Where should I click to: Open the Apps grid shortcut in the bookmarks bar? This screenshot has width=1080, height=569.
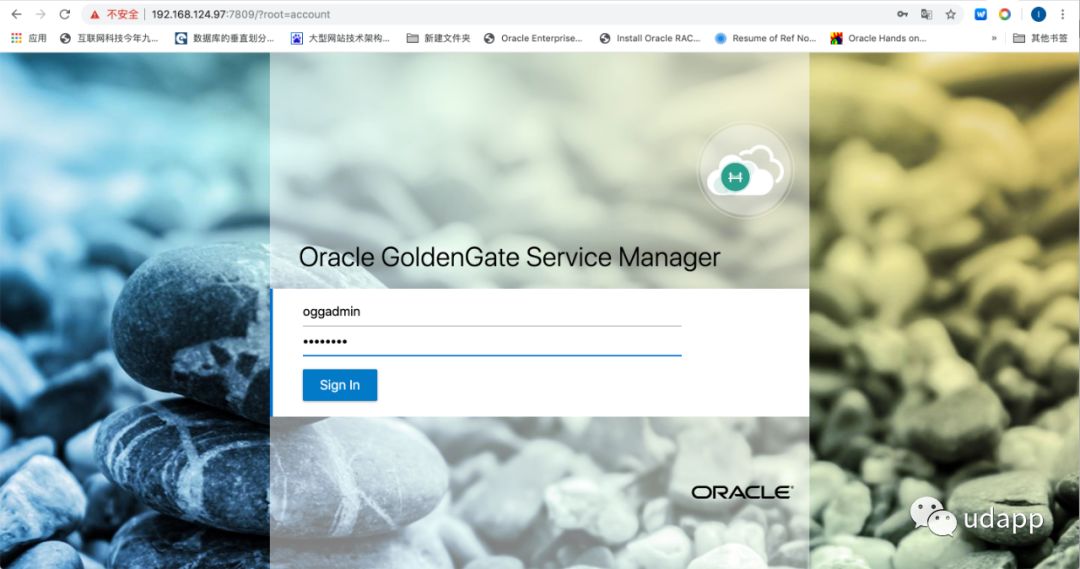[29, 39]
